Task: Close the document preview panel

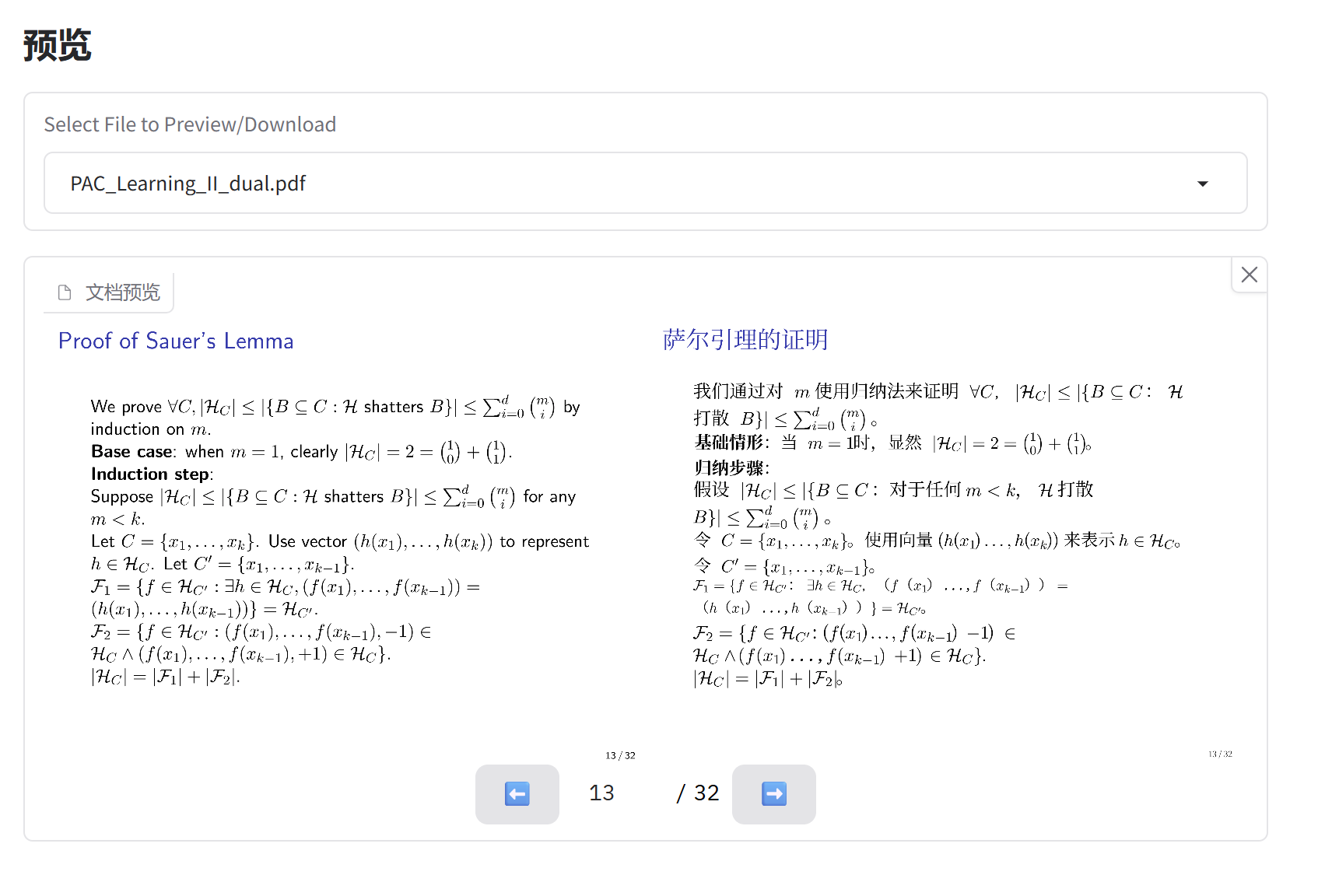Action: 1249,275
